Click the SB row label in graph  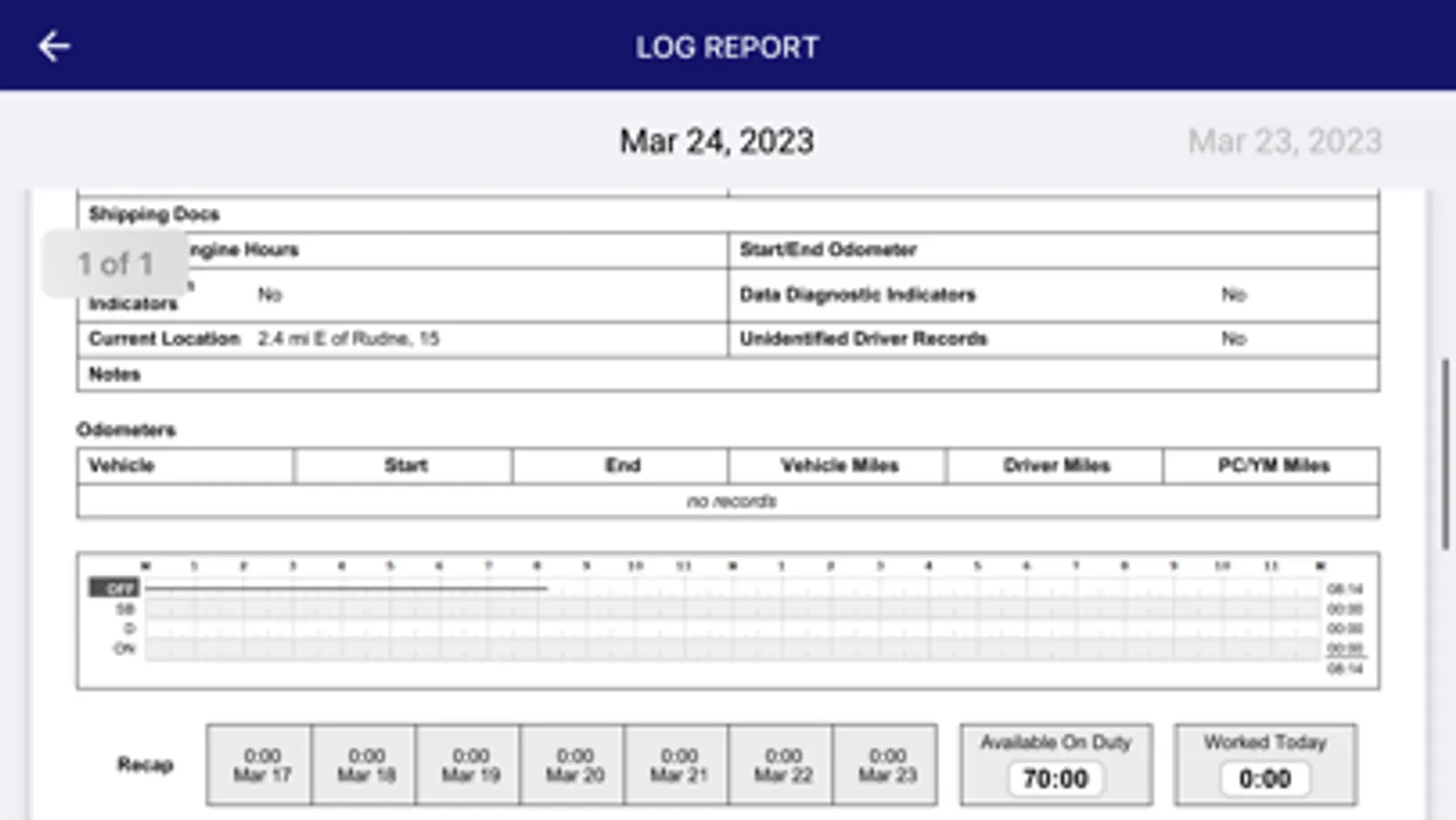click(126, 609)
